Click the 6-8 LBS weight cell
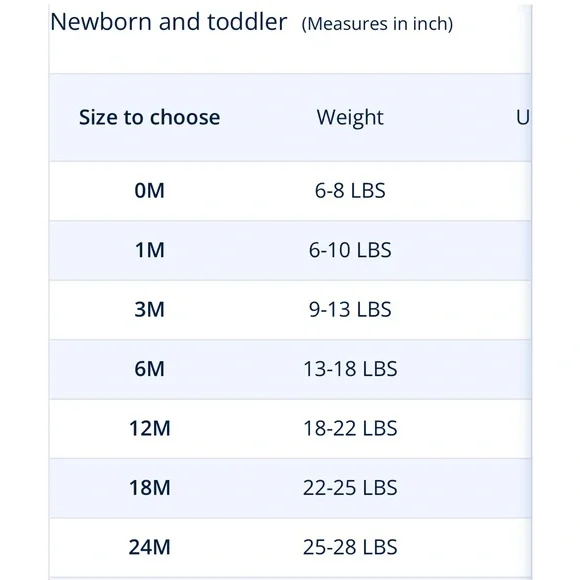 (x=350, y=191)
